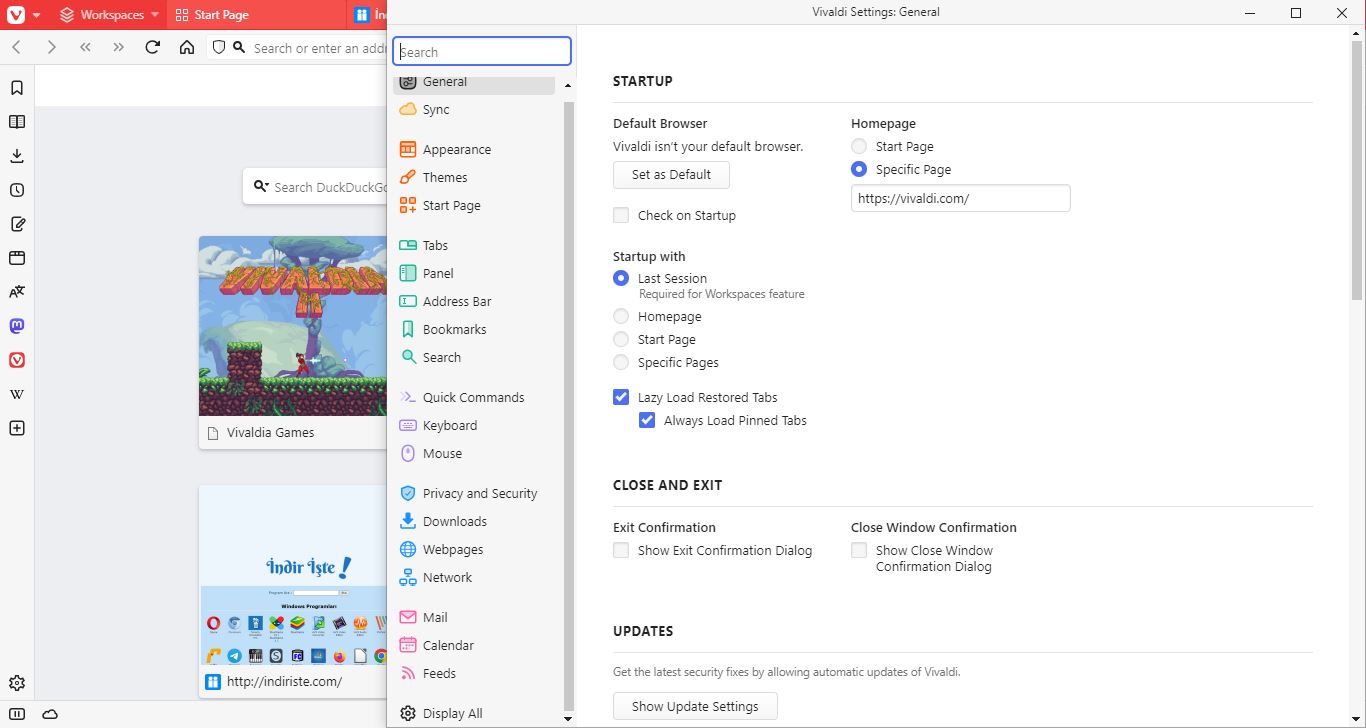Open Mail settings section
Viewport: 1366px width, 728px height.
tap(474, 617)
